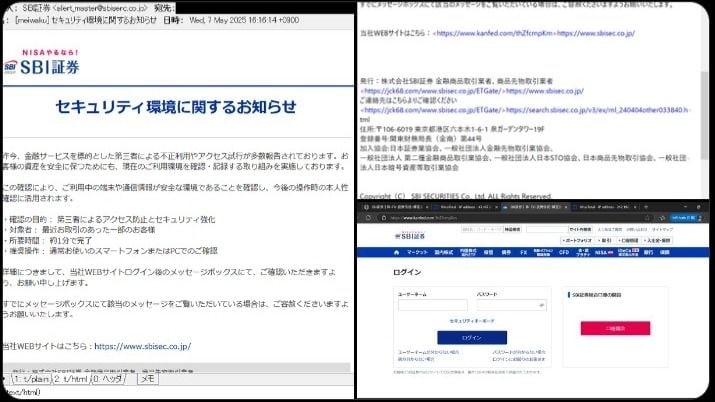Image resolution: width=715 pixels, height=402 pixels.
Task: Open the NISA navigation menu
Action: (604, 252)
